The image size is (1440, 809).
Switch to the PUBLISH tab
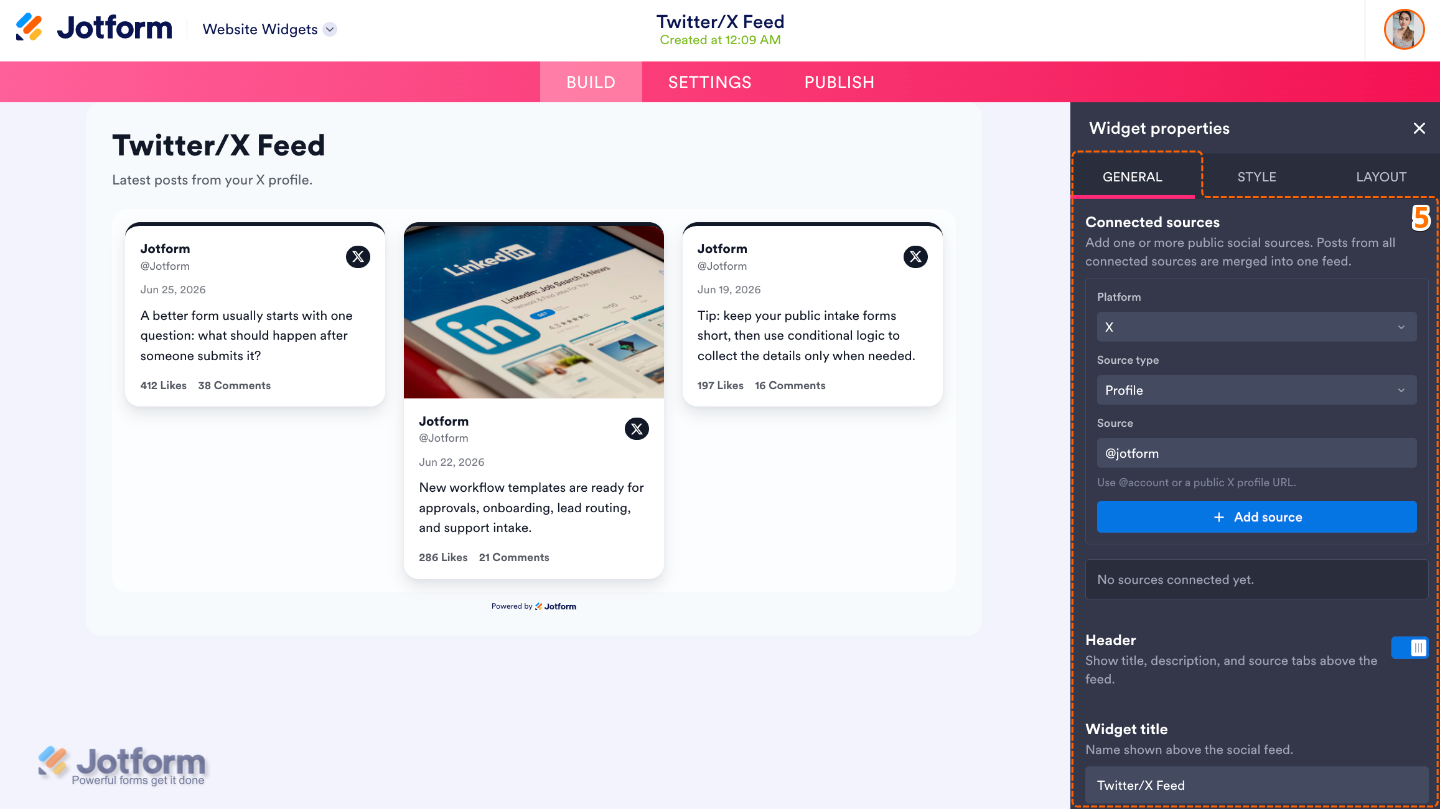click(839, 82)
